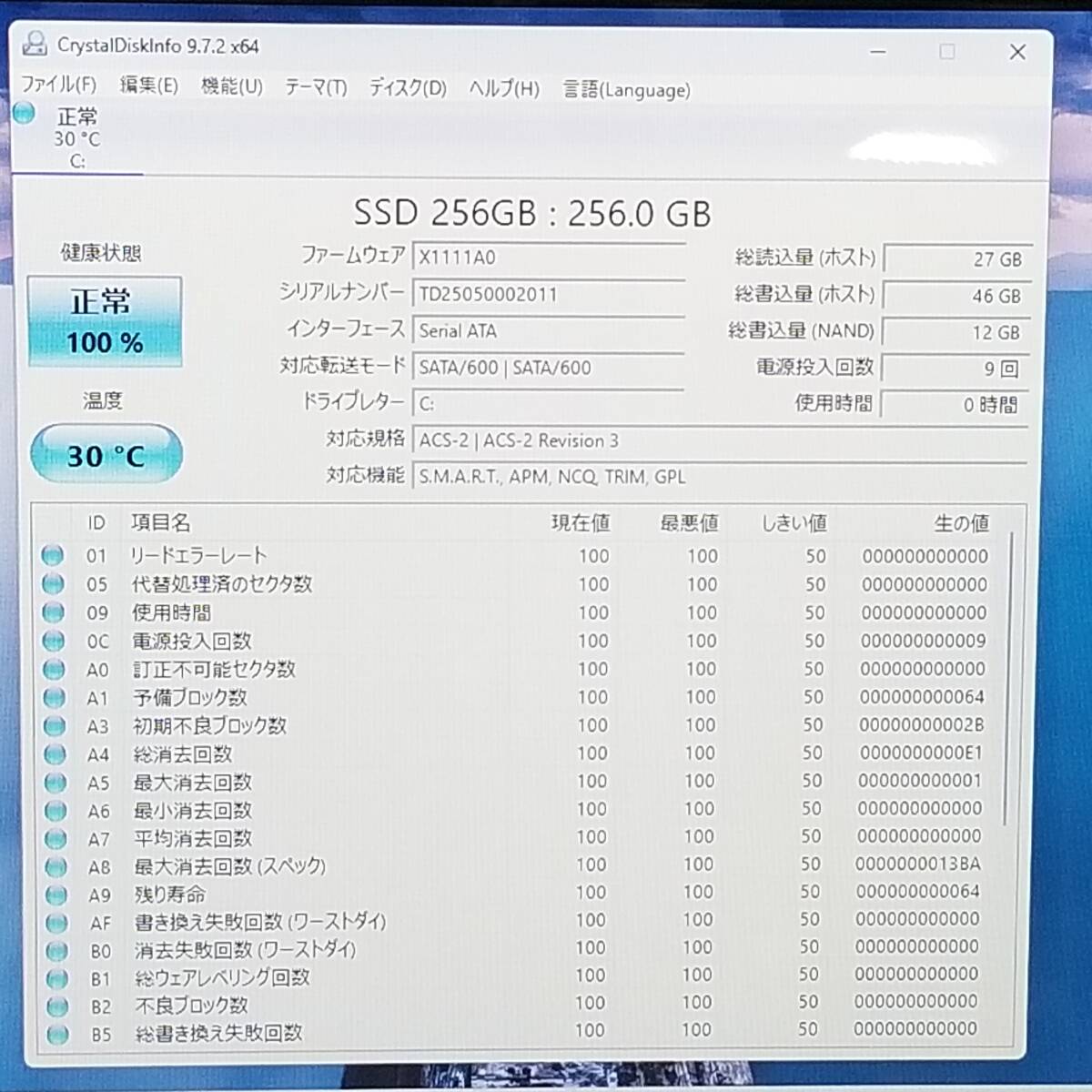Click the NAND writes value 12 GB
This screenshot has height=1092, width=1092.
[955, 332]
